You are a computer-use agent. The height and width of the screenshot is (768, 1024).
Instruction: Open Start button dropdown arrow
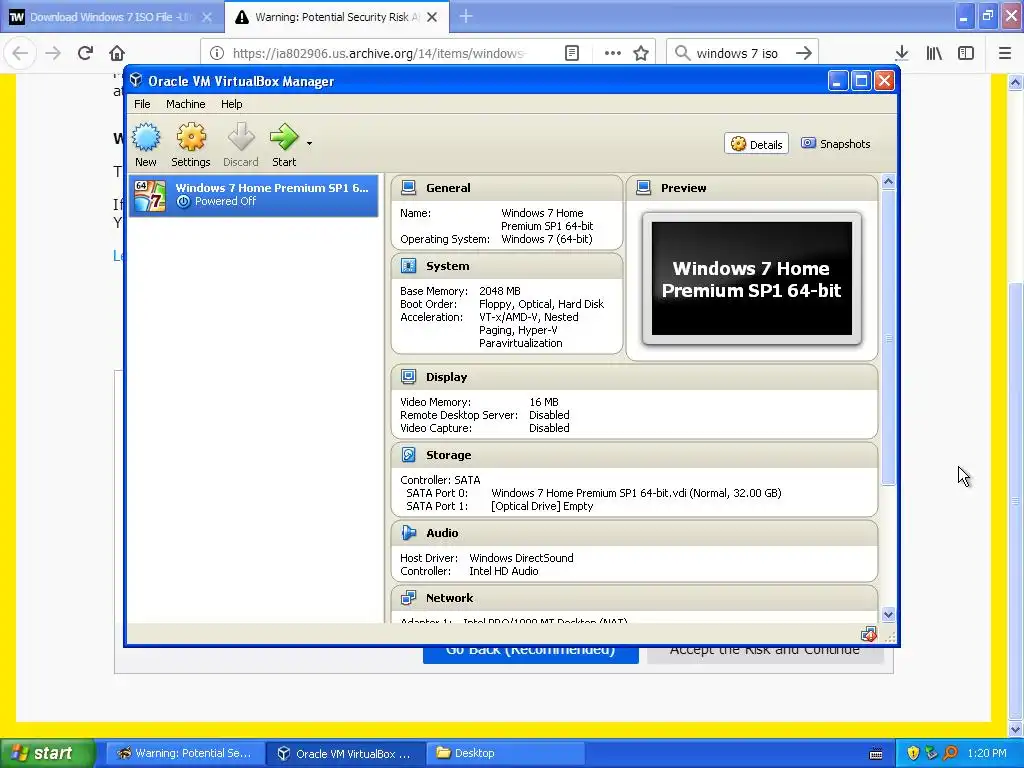click(309, 143)
